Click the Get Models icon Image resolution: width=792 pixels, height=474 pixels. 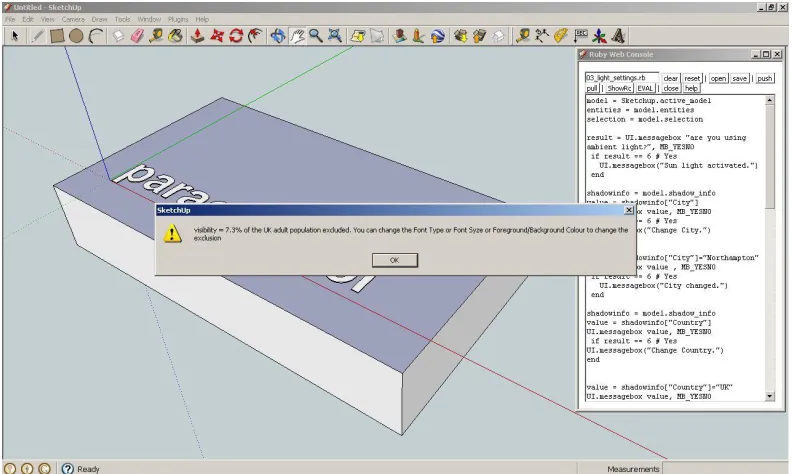point(460,36)
